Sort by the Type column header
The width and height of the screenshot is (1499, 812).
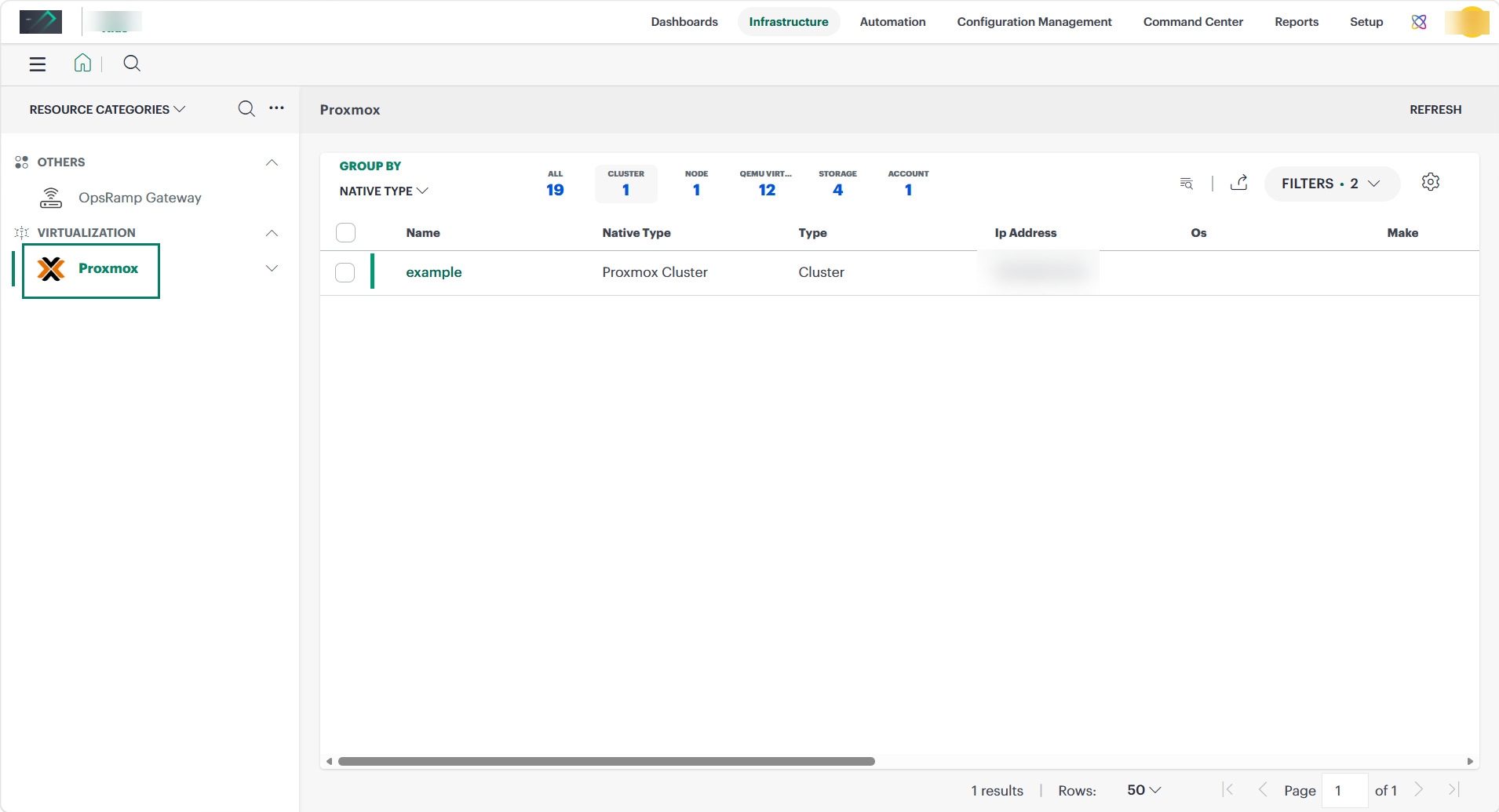pyautogui.click(x=812, y=233)
